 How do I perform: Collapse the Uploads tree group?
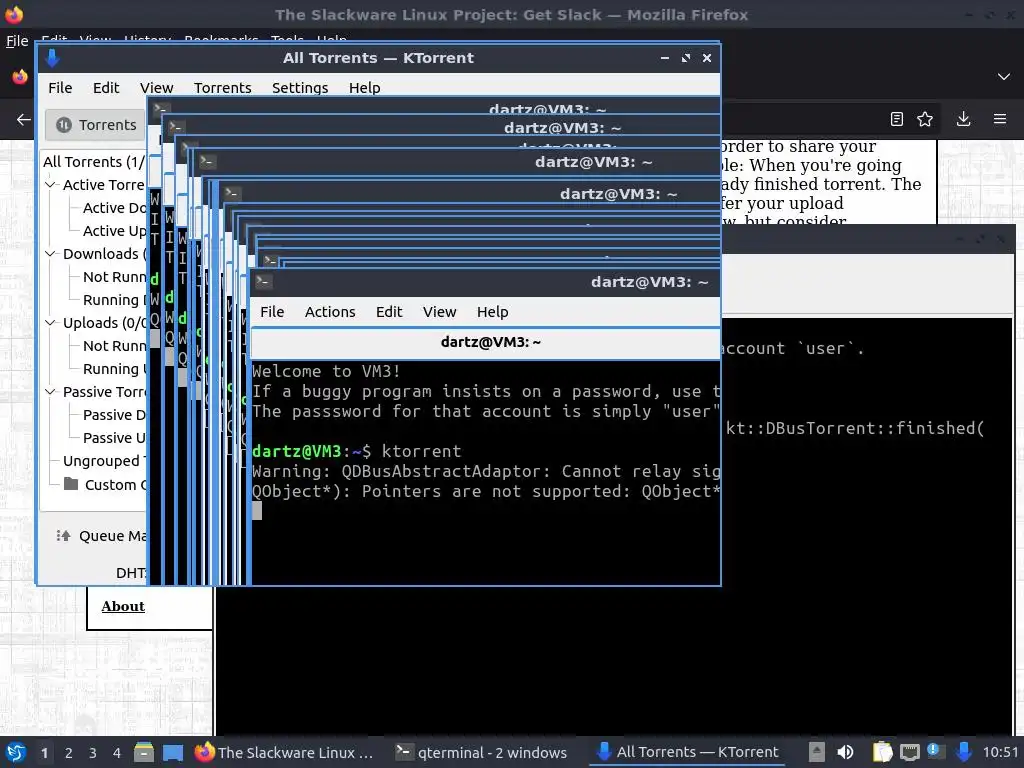point(50,323)
